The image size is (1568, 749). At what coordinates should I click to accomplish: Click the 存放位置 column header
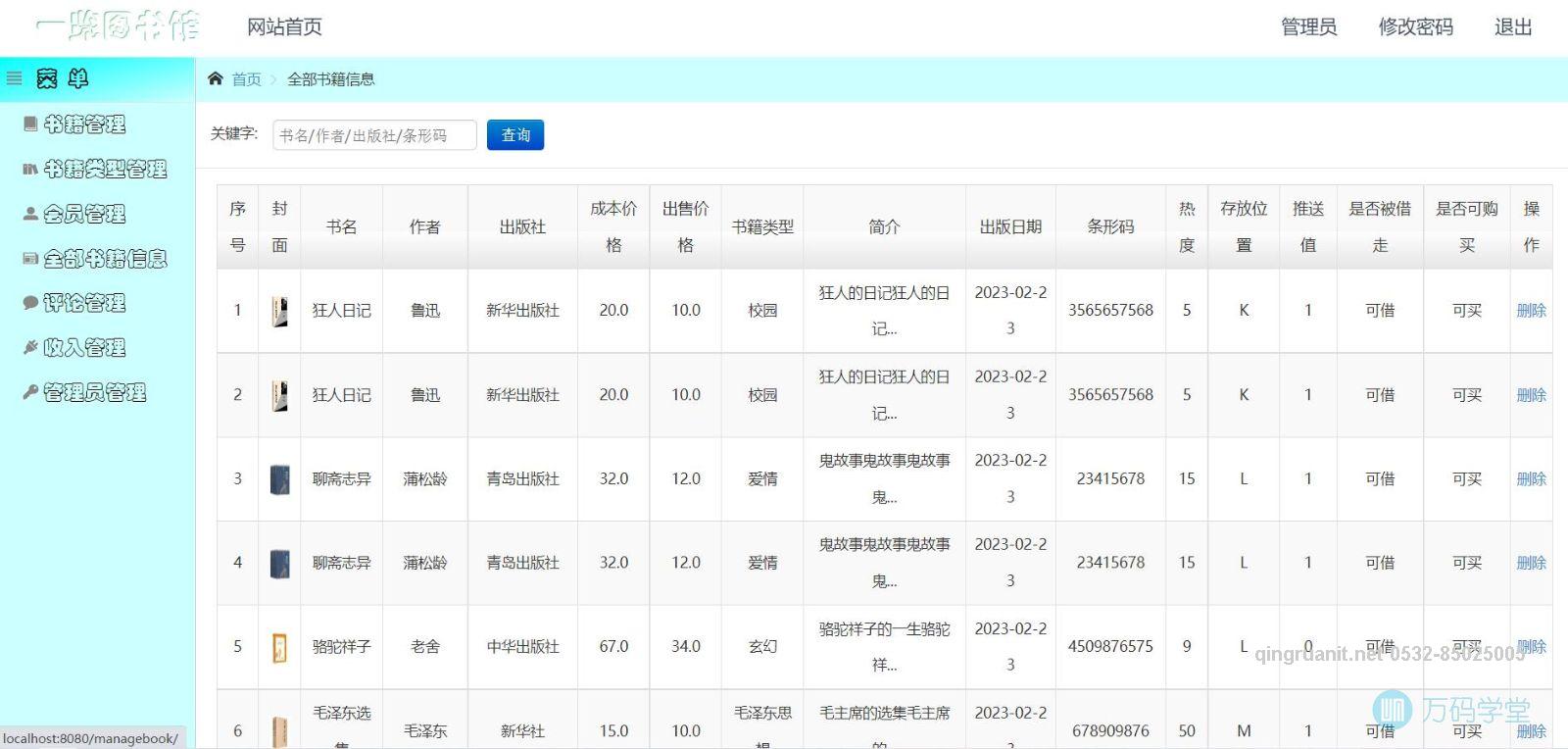1244,226
